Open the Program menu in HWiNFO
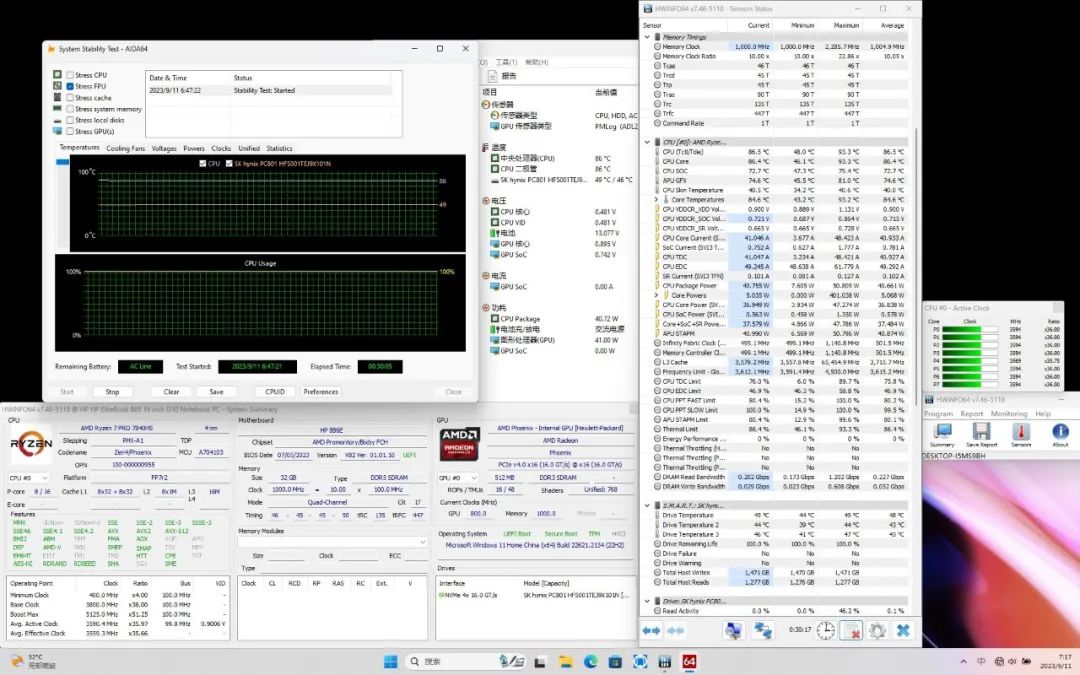The image size is (1080, 675). point(938,414)
